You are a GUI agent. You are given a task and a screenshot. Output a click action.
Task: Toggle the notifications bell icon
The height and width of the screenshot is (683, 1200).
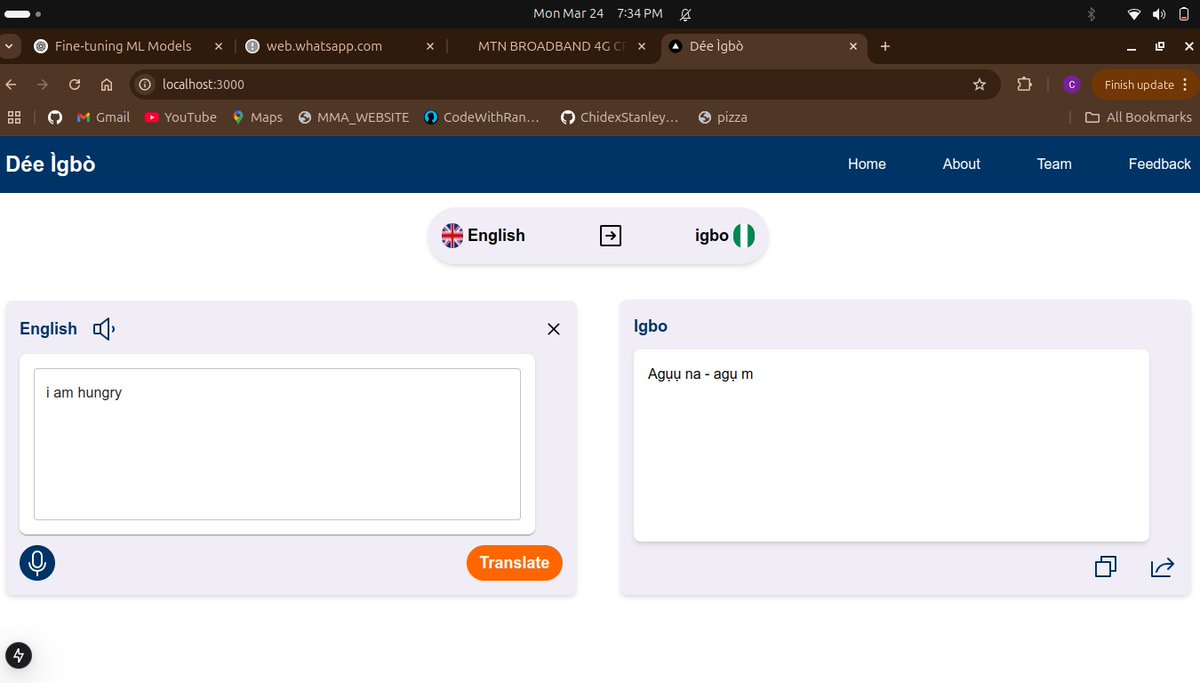point(686,14)
